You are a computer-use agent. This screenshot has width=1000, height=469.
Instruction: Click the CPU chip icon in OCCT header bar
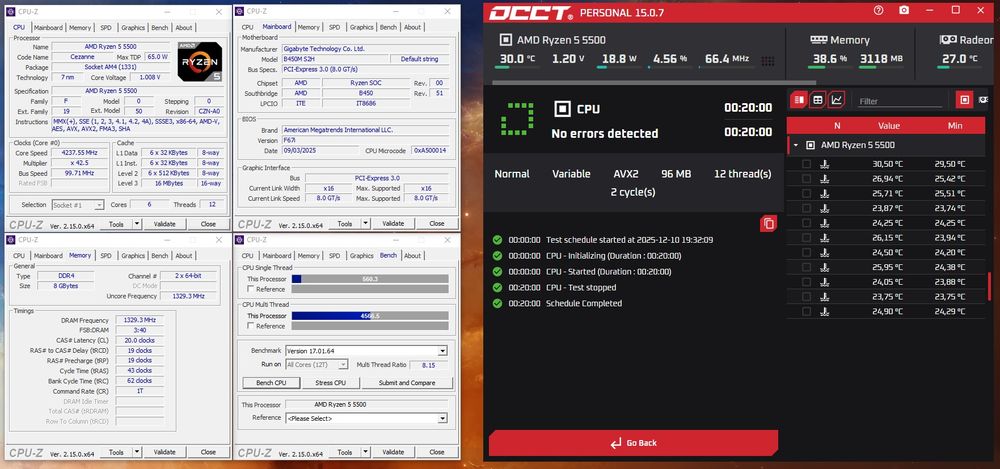point(505,40)
